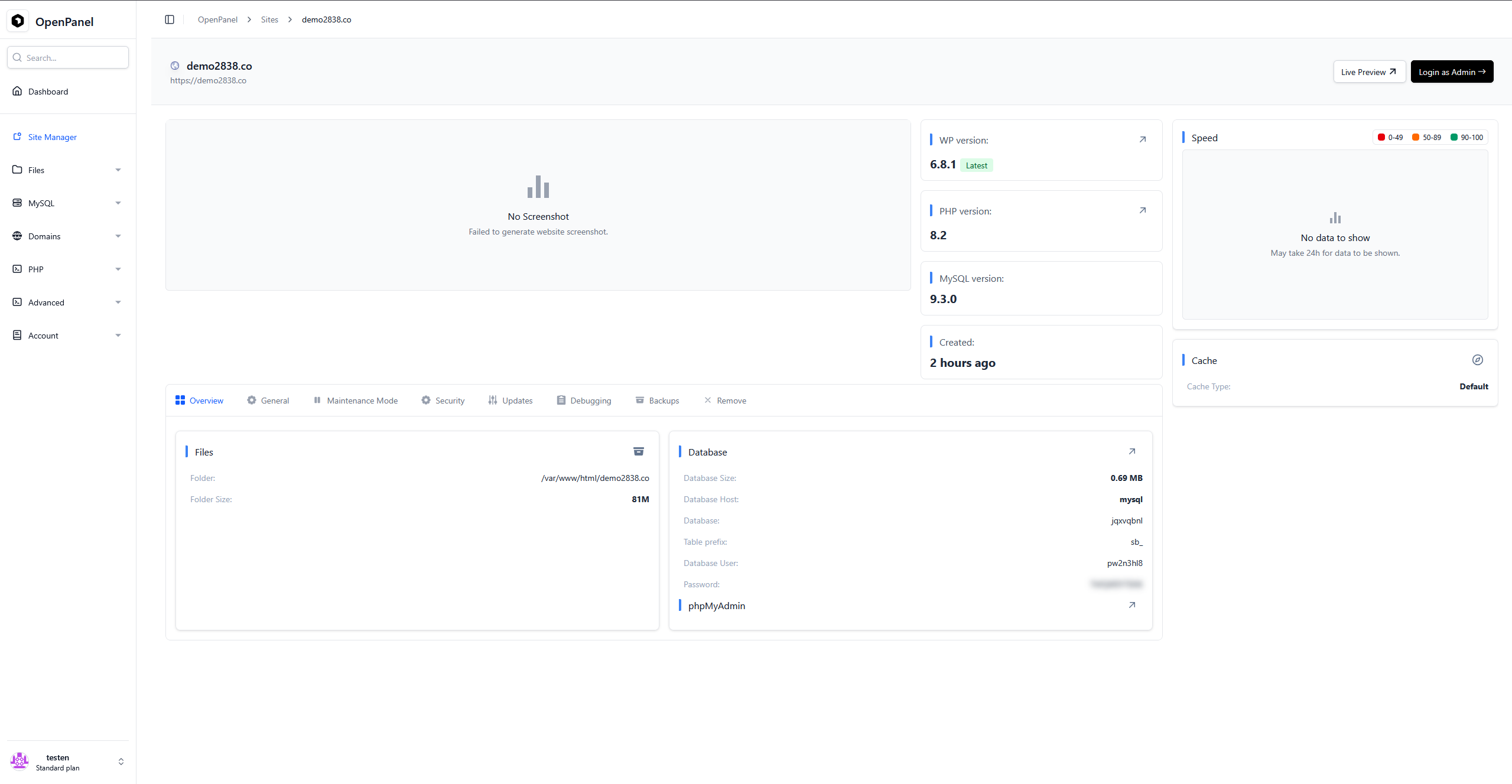Click the search magnifier icon
The width and height of the screenshot is (1512, 784).
pos(17,57)
